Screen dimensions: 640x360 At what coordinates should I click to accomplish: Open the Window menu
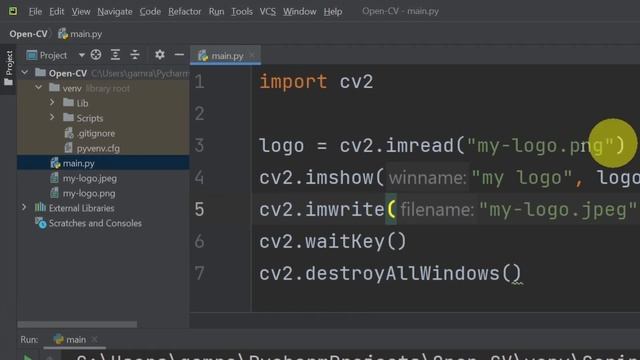point(300,11)
